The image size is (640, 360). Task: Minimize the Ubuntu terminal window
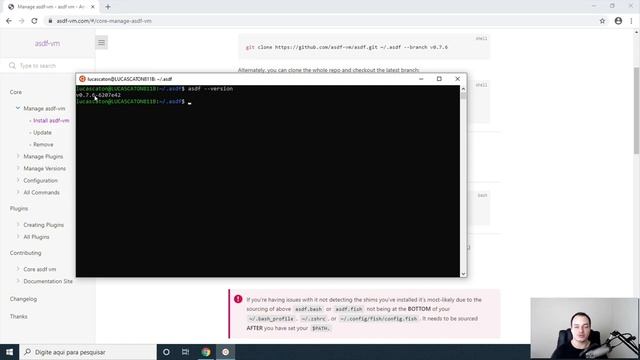tap(421, 79)
